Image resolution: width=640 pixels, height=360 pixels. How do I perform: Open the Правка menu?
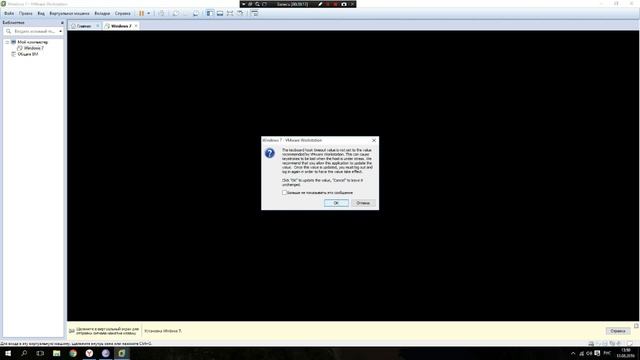25,13
